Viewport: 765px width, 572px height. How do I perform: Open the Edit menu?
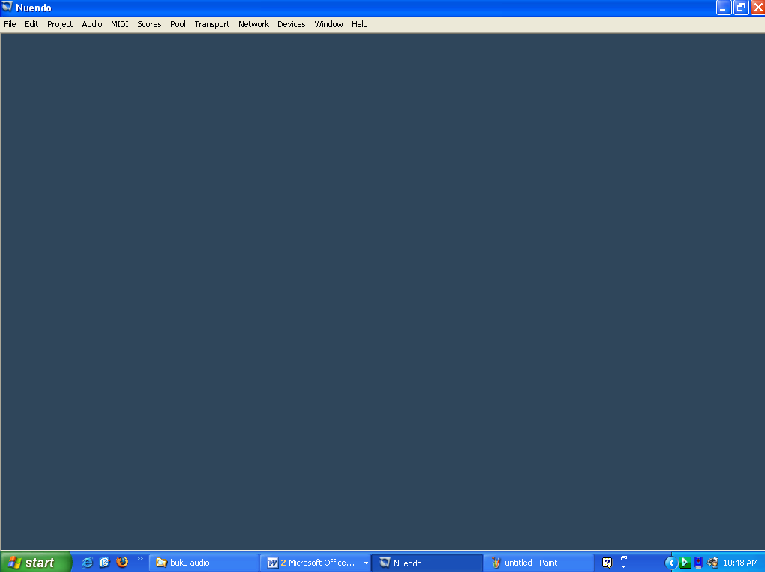point(32,24)
